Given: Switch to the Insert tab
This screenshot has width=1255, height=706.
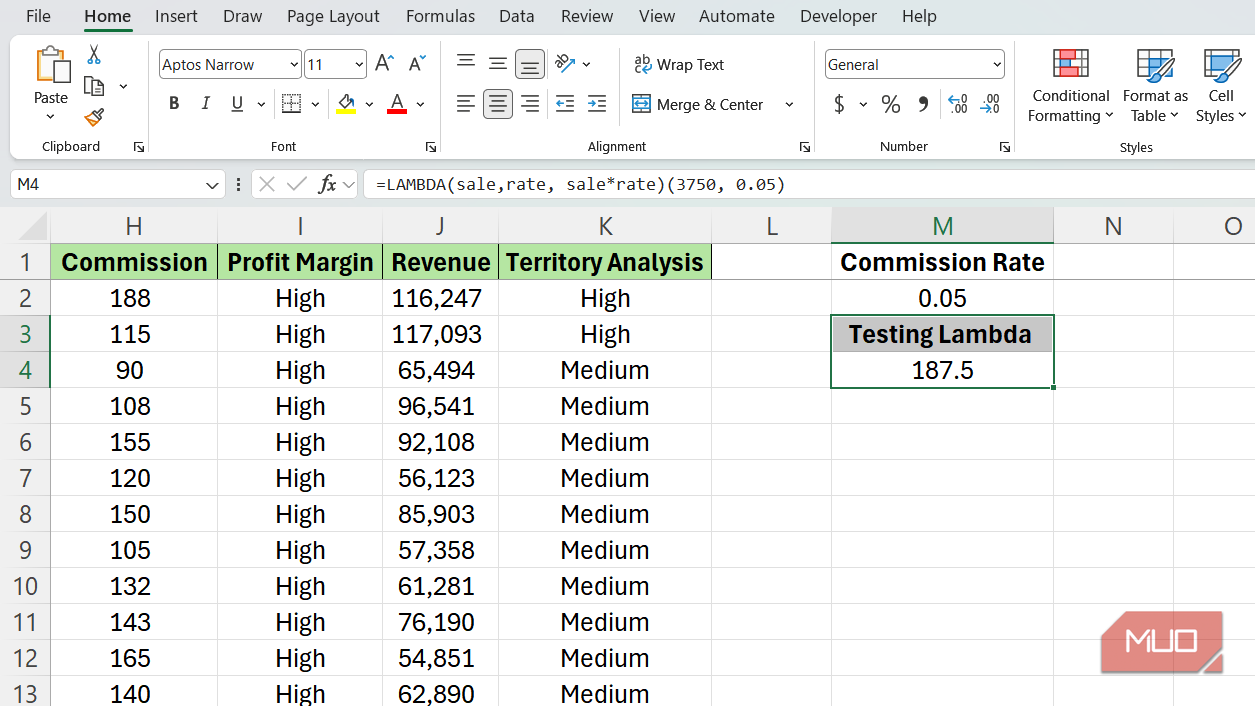Looking at the screenshot, I should 176,16.
